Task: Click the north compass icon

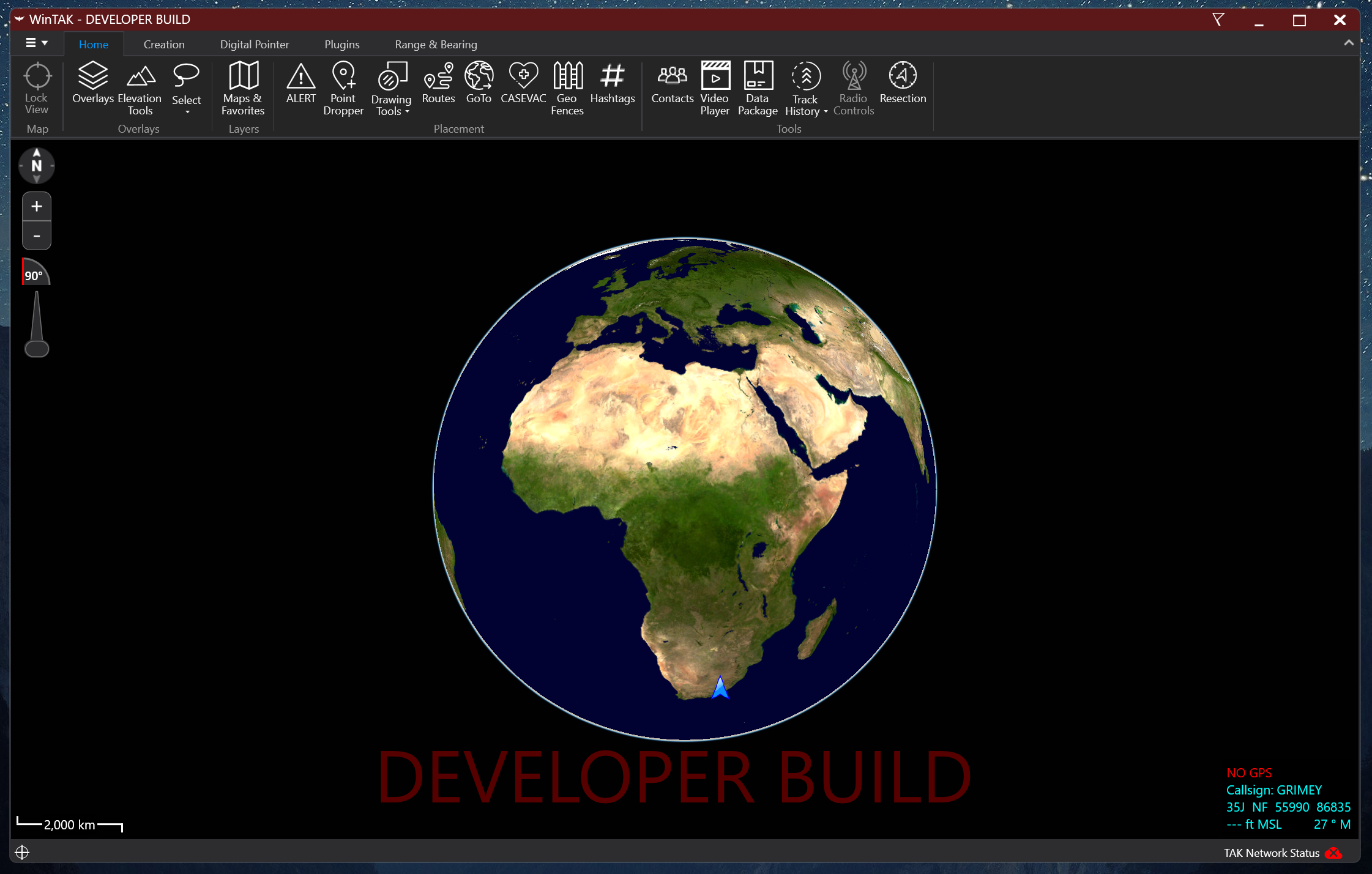Action: (x=37, y=166)
